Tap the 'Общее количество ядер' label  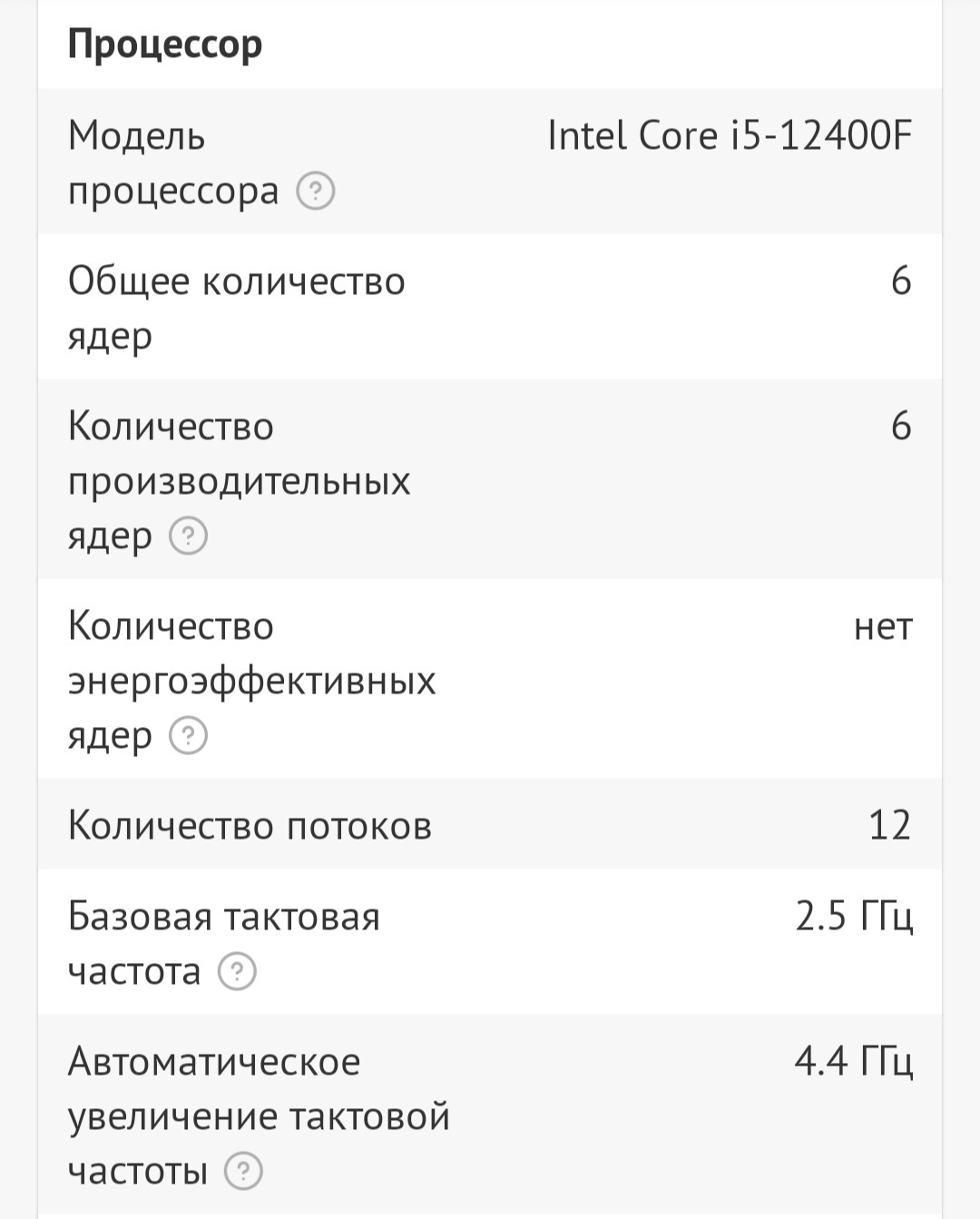pyautogui.click(x=236, y=308)
